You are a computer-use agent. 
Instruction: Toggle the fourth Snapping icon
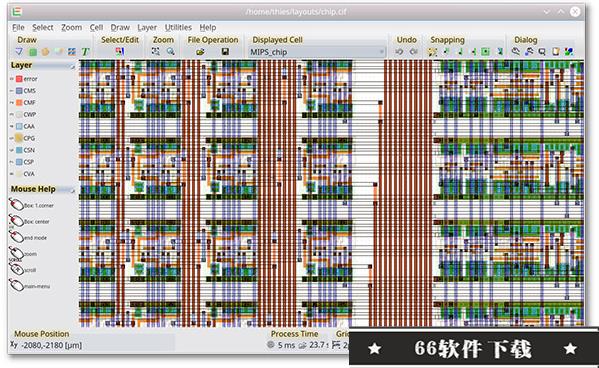point(473,51)
